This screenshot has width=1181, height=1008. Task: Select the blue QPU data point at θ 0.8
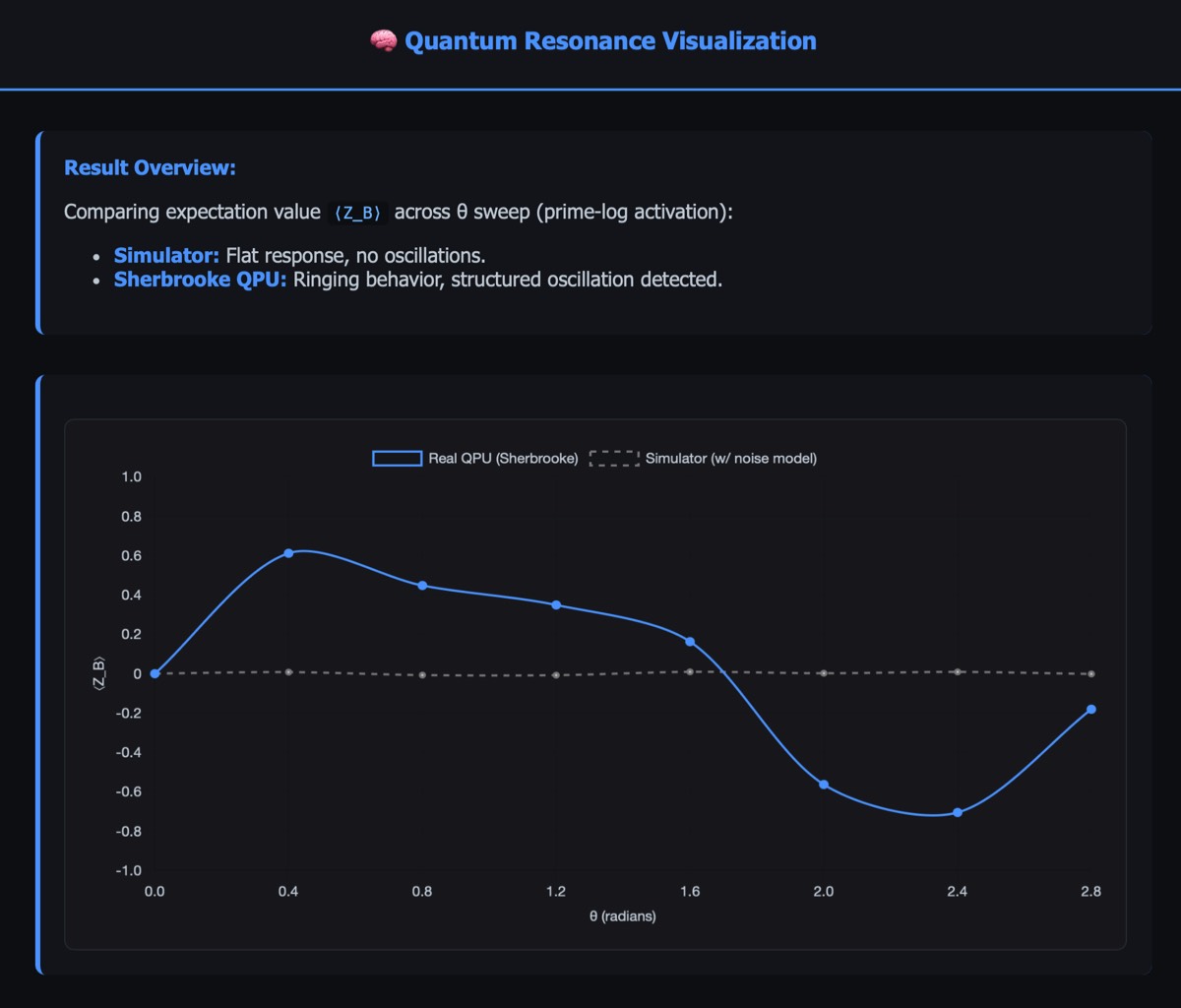(x=422, y=586)
